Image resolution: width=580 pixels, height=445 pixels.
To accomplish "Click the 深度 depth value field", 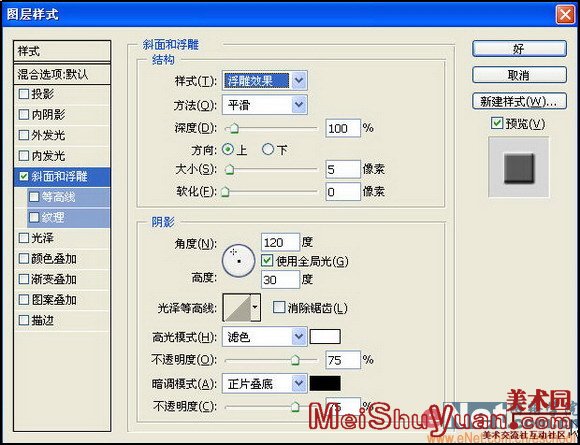I will click(343, 128).
